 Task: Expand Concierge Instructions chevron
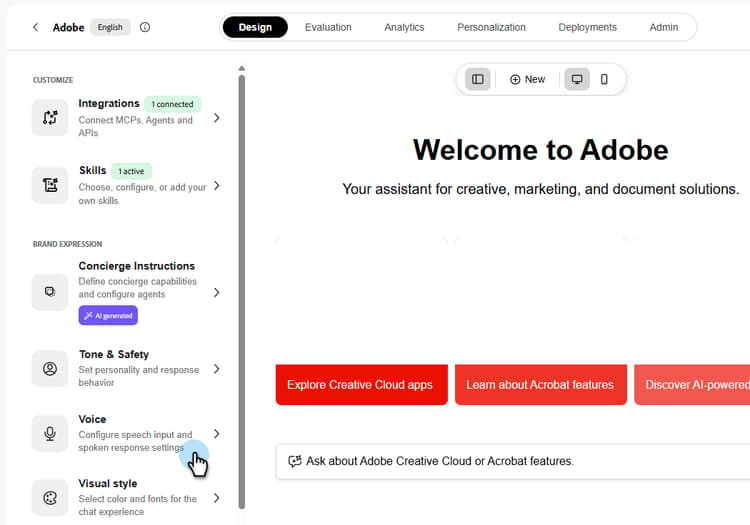(217, 293)
